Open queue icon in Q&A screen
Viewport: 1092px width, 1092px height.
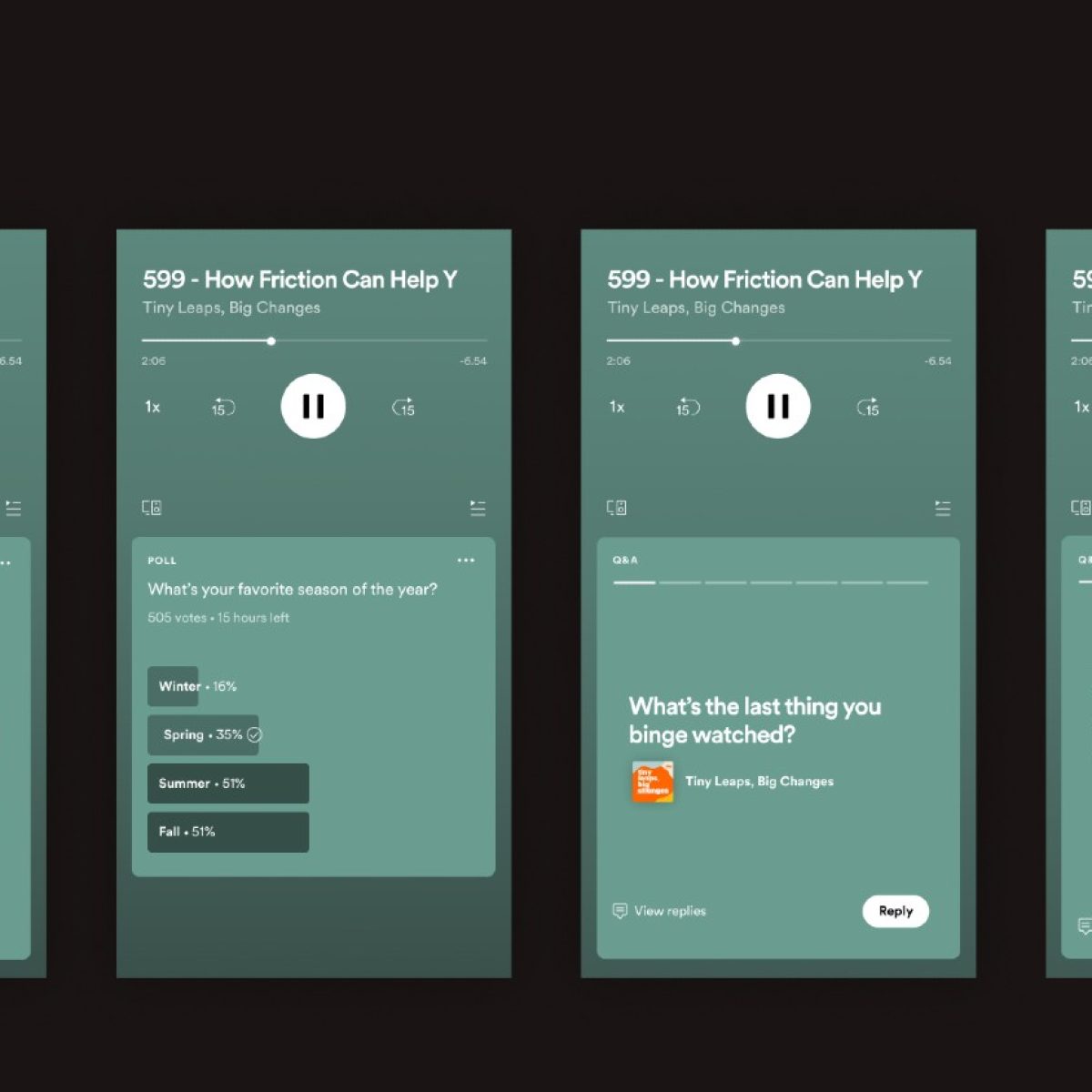point(943,508)
